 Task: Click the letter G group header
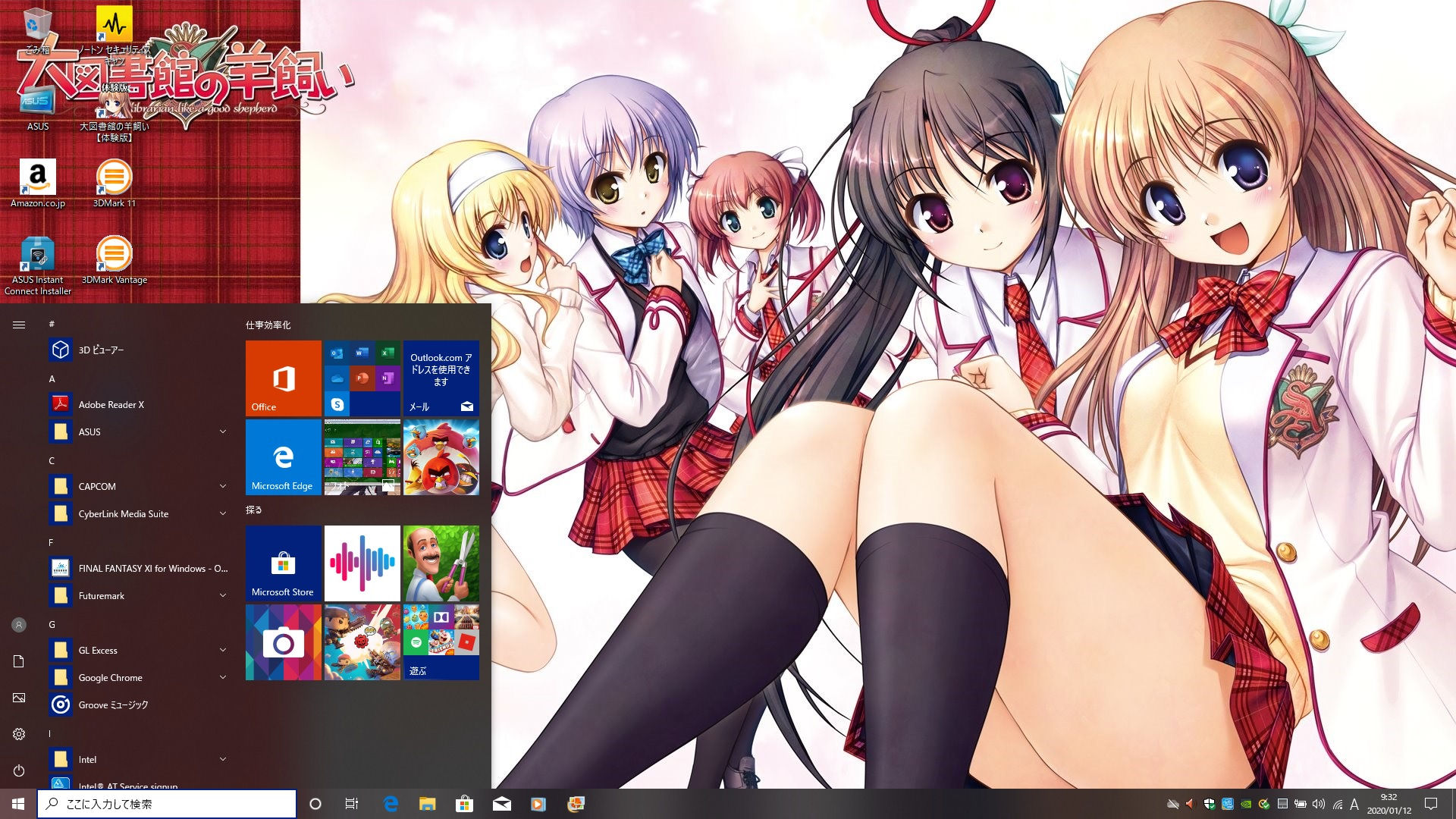52,624
